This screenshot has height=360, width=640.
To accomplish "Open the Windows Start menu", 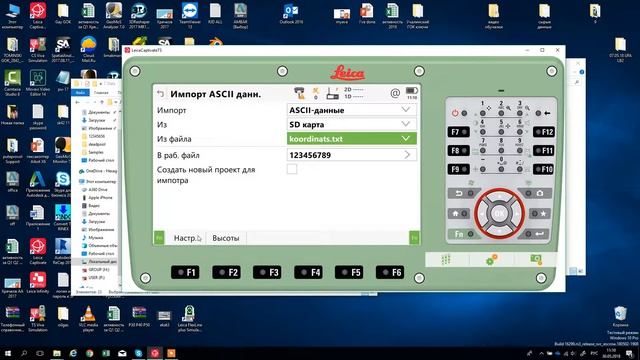I will pos(7,353).
